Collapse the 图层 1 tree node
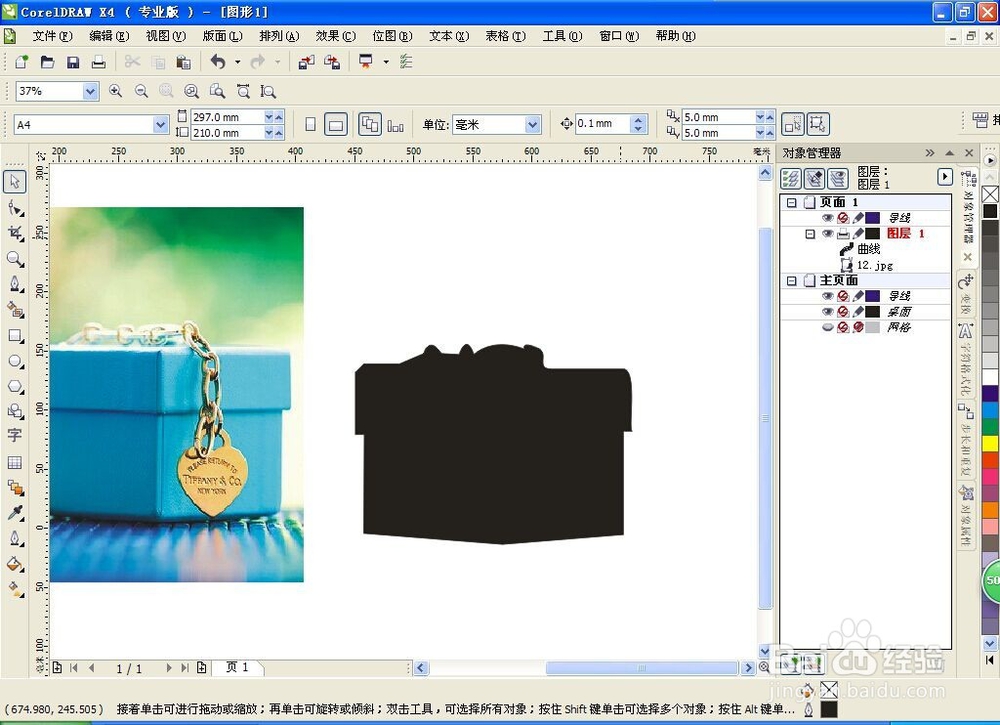This screenshot has width=1000, height=725. 810,234
